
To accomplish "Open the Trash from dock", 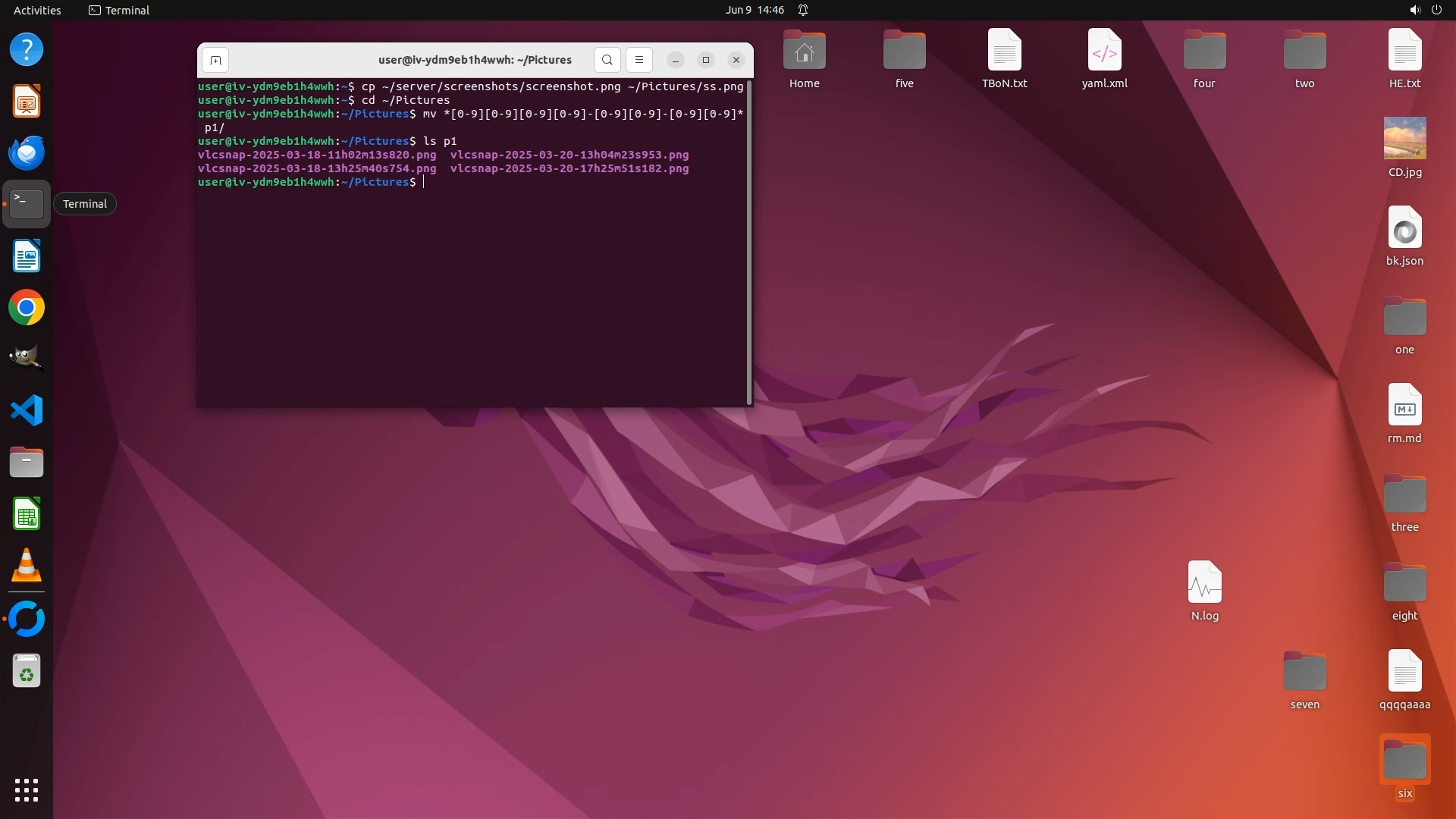I will pyautogui.click(x=27, y=671).
